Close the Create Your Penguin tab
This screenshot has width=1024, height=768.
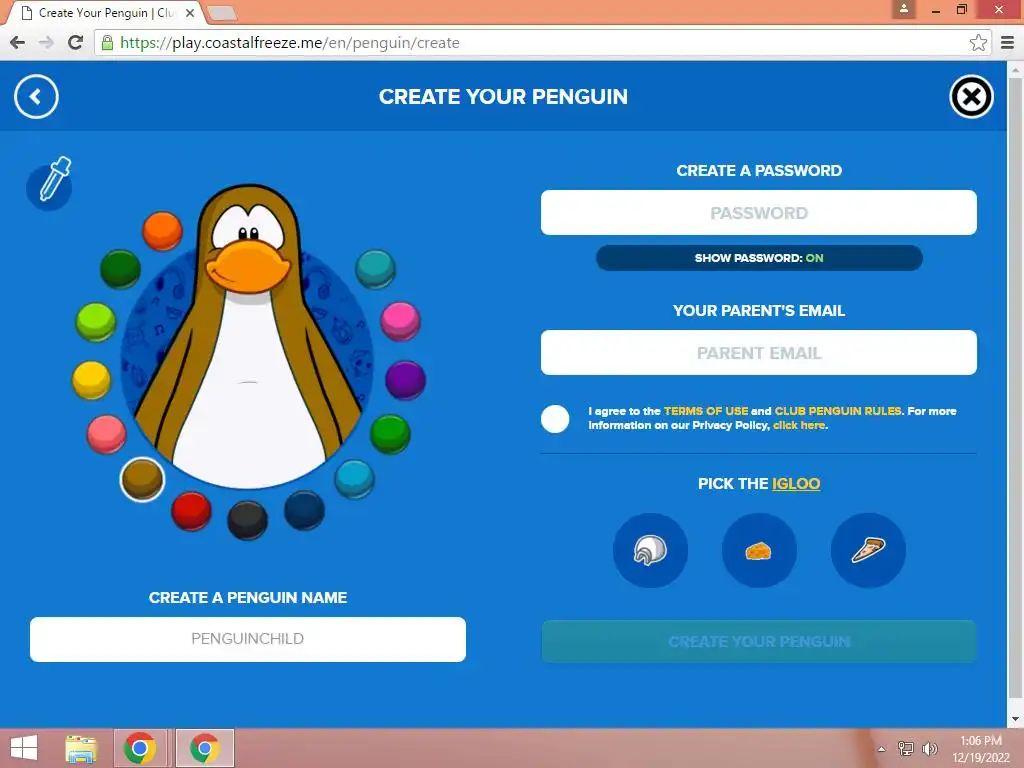coord(189,13)
